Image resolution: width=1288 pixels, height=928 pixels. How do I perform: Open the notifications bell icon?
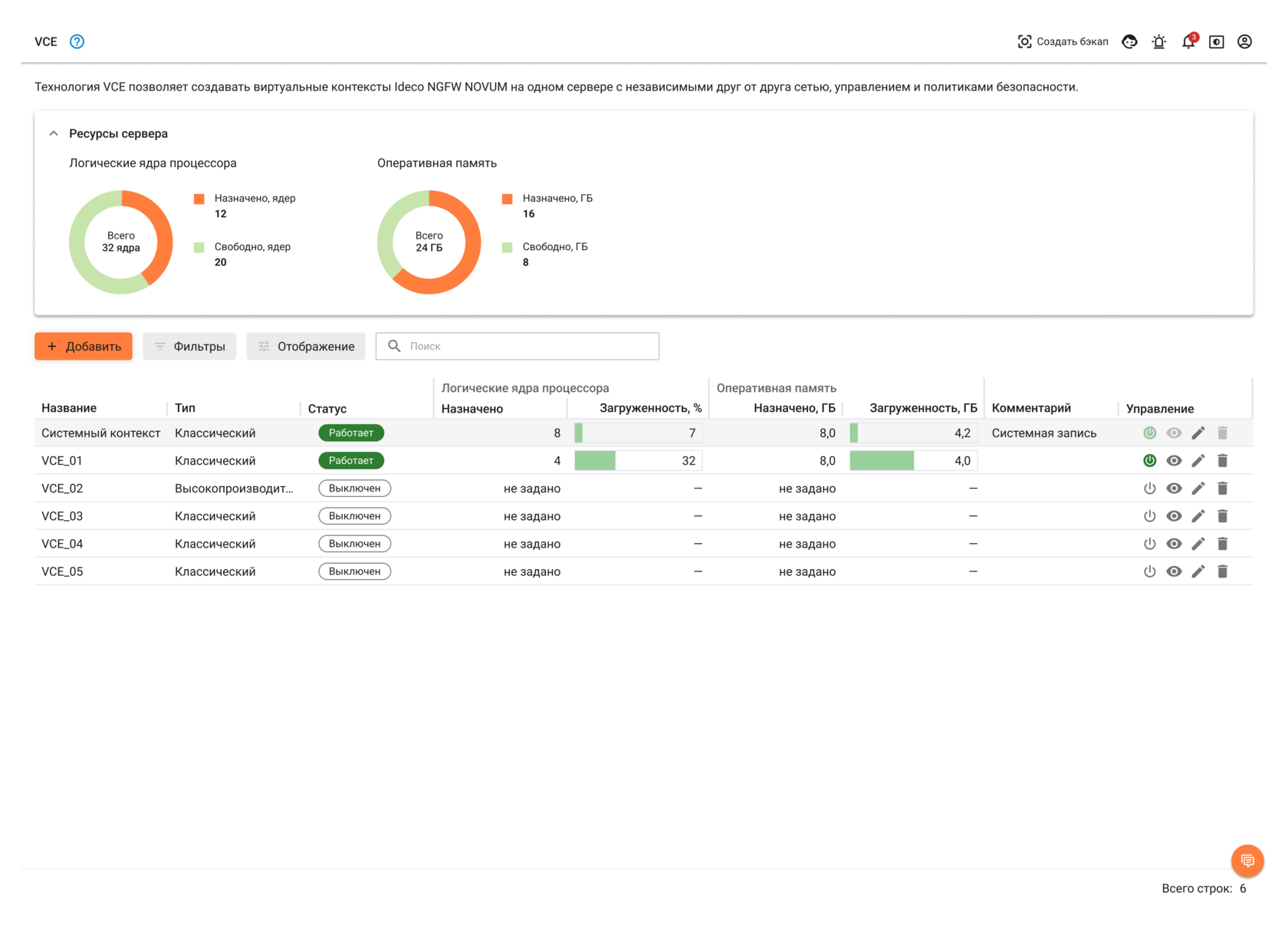(x=1188, y=42)
